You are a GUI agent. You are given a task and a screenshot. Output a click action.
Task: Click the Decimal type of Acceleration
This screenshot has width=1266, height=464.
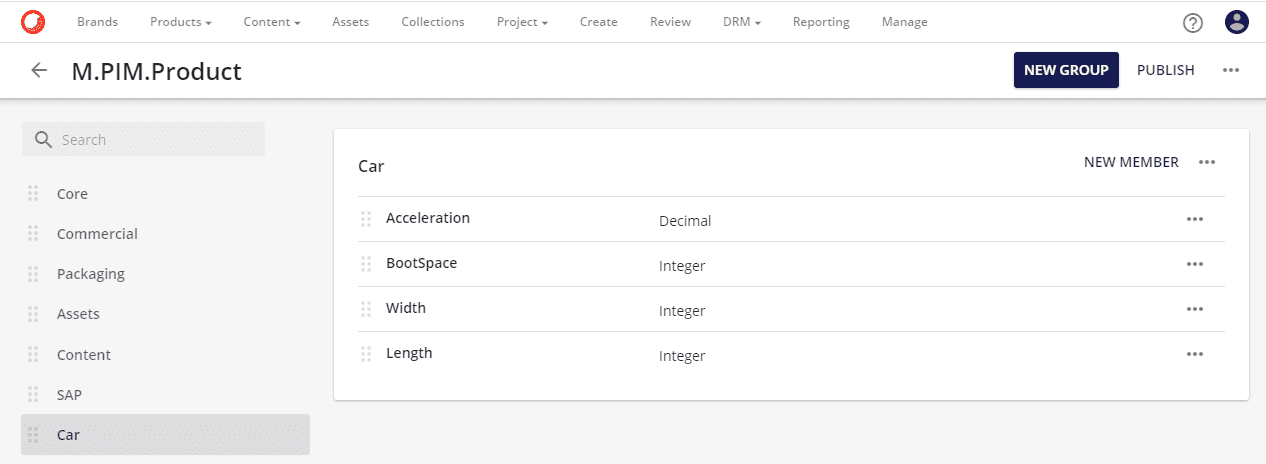685,221
